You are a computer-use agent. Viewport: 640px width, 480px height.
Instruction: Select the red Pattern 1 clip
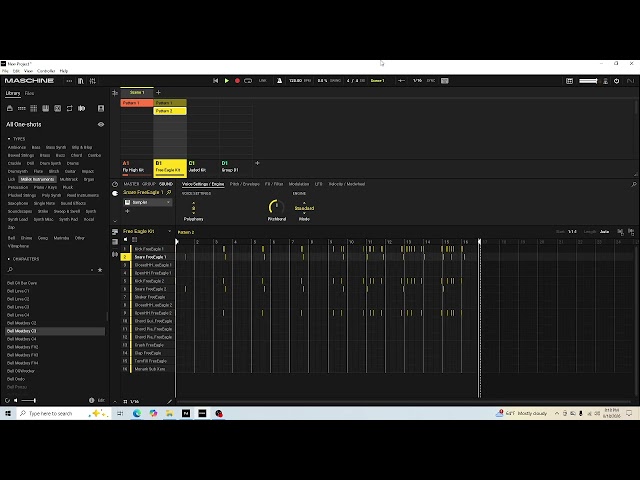(137, 103)
